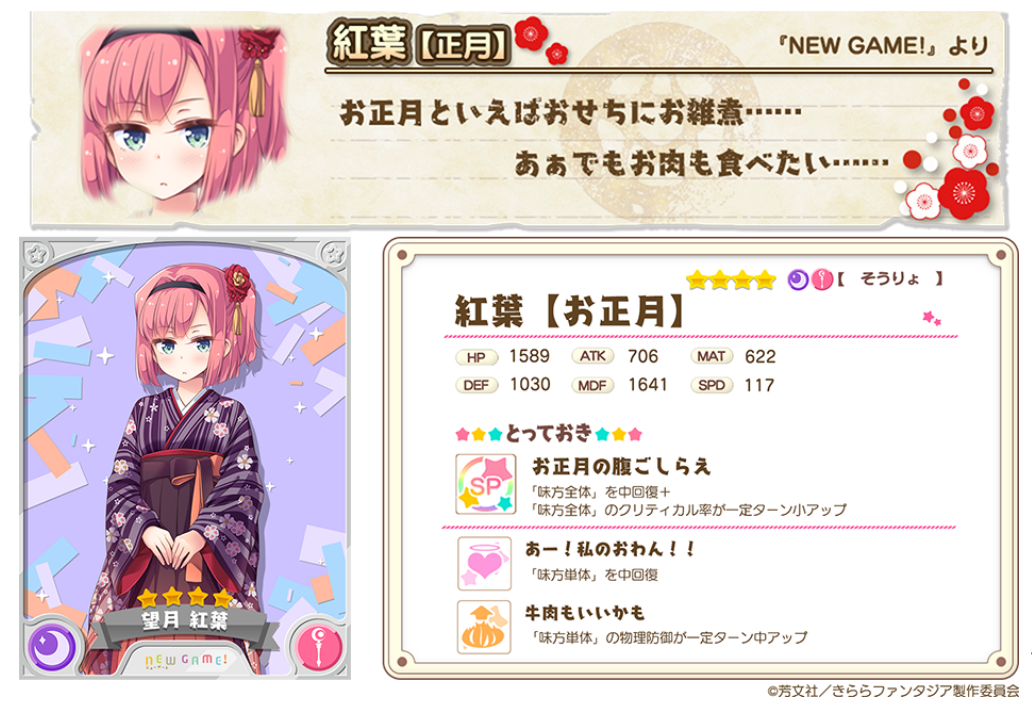Click the HP stat label
This screenshot has height=707, width=1032.
pos(476,357)
